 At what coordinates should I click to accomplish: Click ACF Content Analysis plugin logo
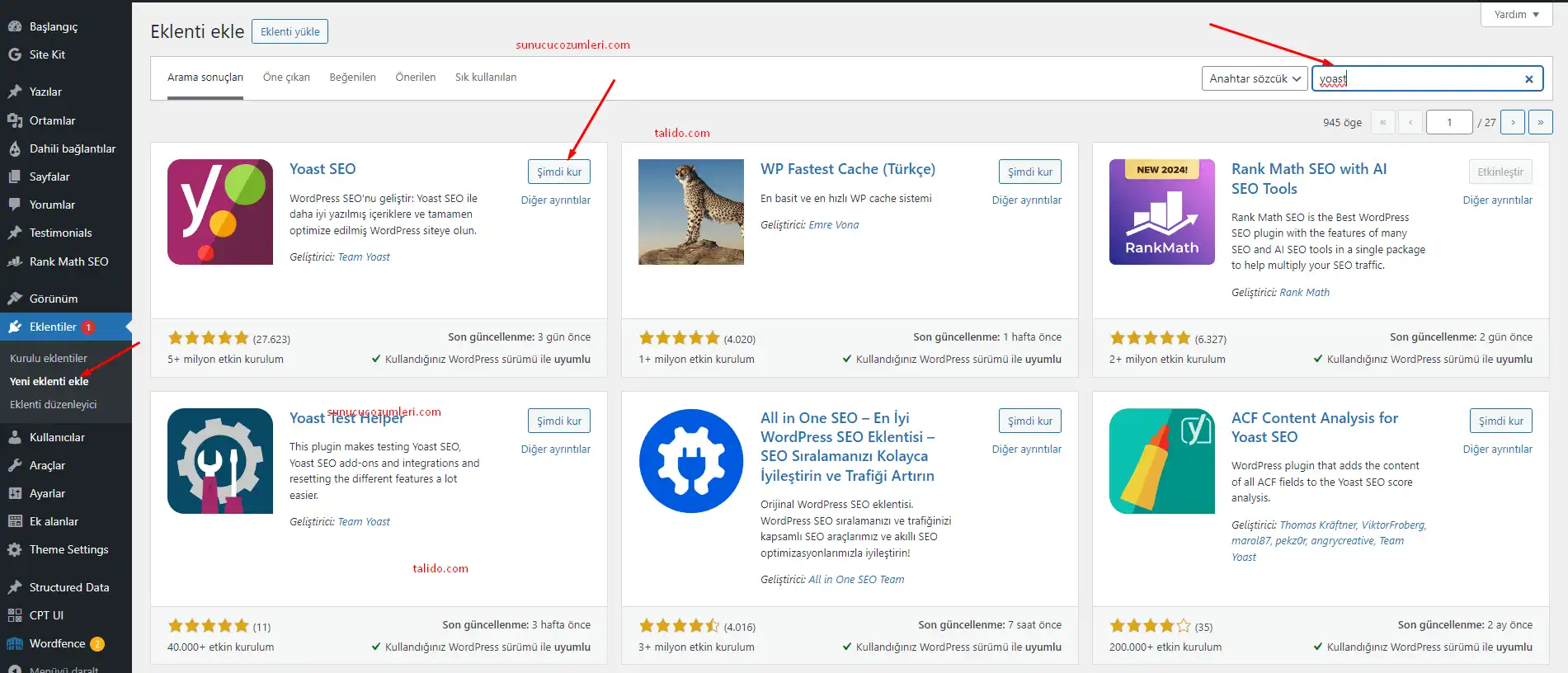tap(1162, 461)
